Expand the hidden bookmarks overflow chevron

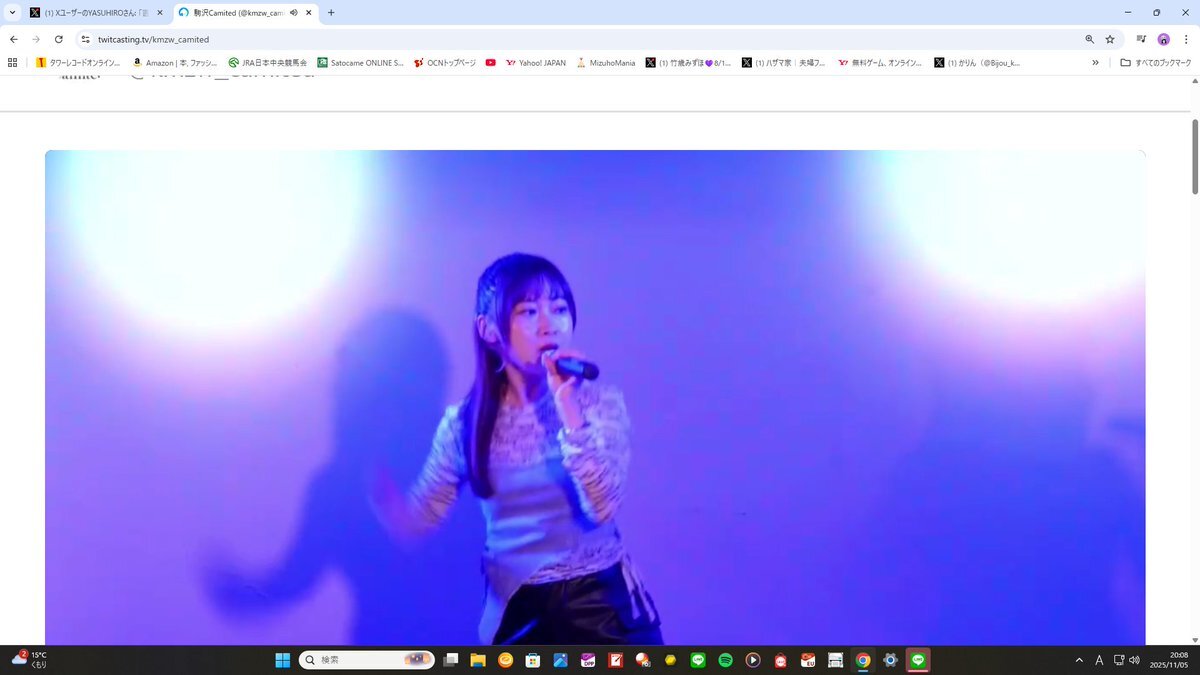coord(1095,62)
